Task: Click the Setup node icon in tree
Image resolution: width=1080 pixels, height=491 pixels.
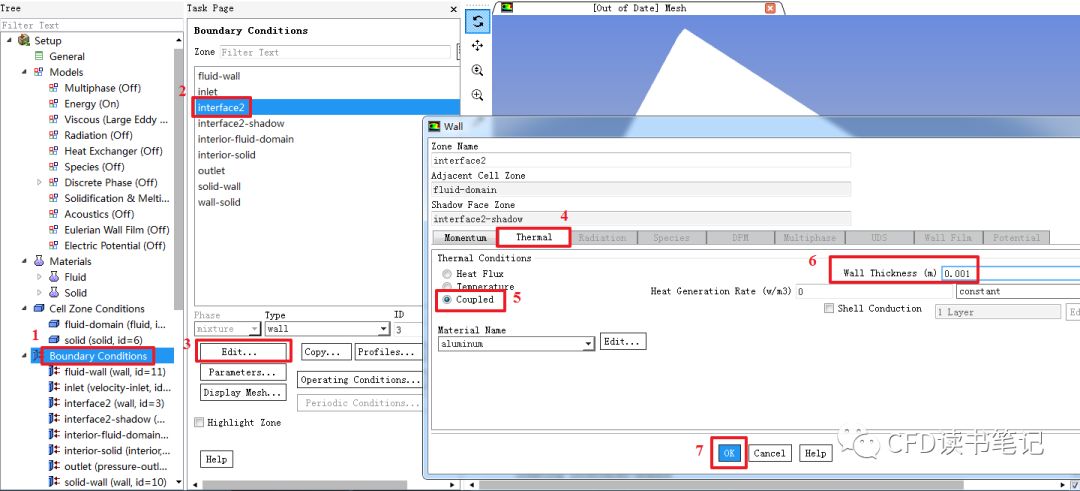Action: click(x=24, y=41)
